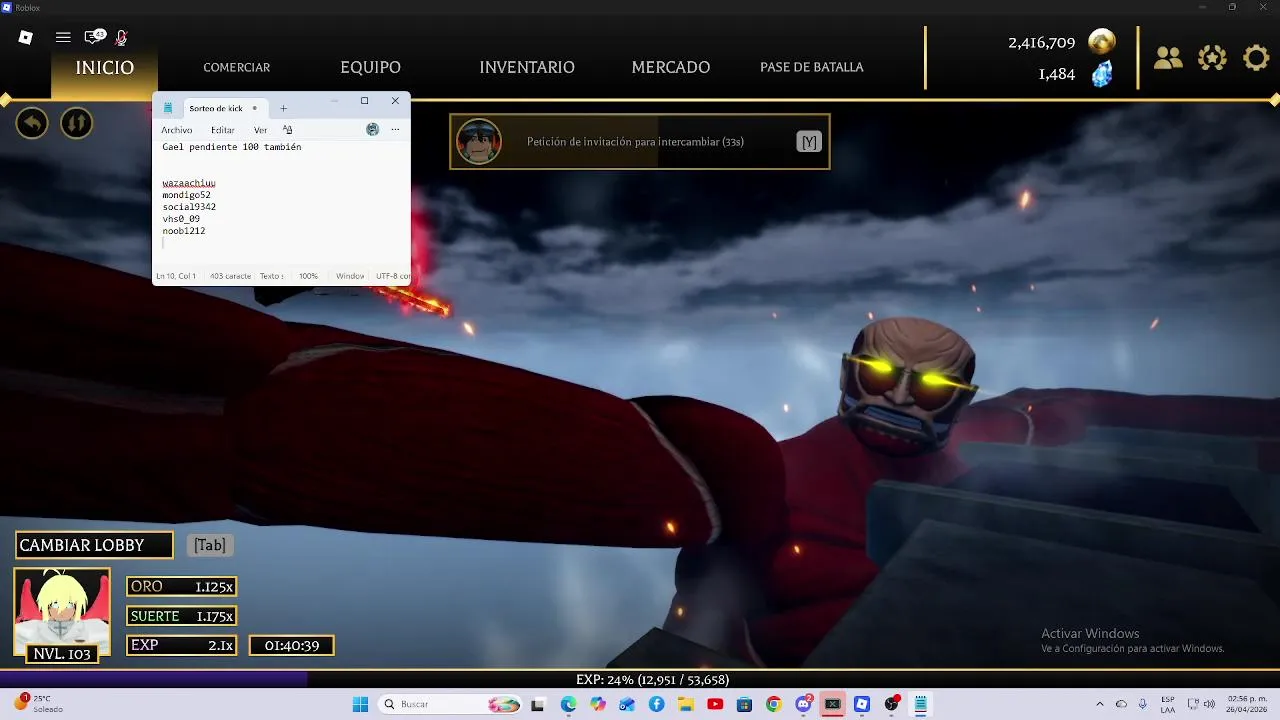Click the wazaachiuu line in Notepad
This screenshot has height=720, width=1280.
189,183
